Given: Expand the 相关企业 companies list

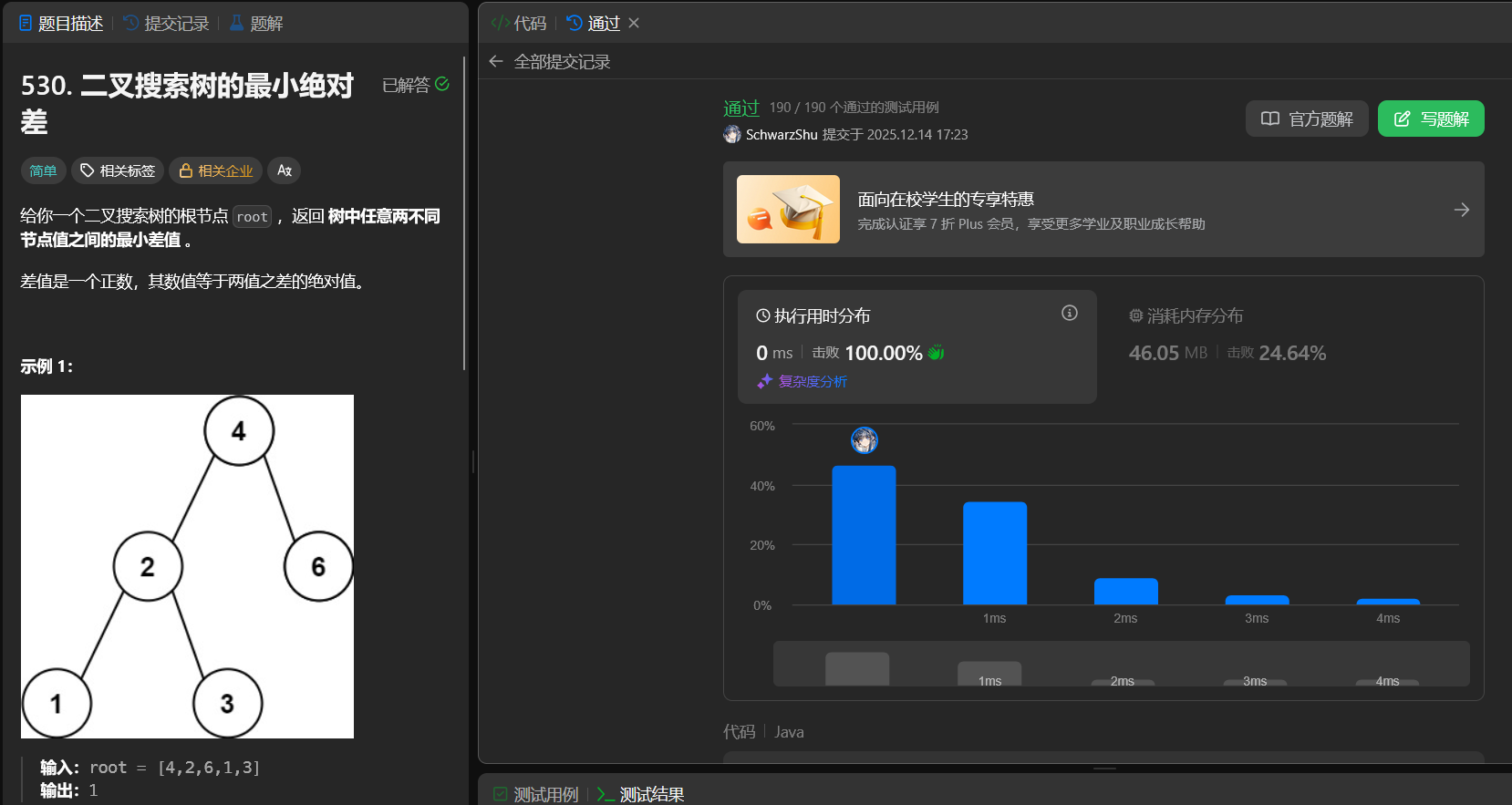Looking at the screenshot, I should (x=216, y=170).
